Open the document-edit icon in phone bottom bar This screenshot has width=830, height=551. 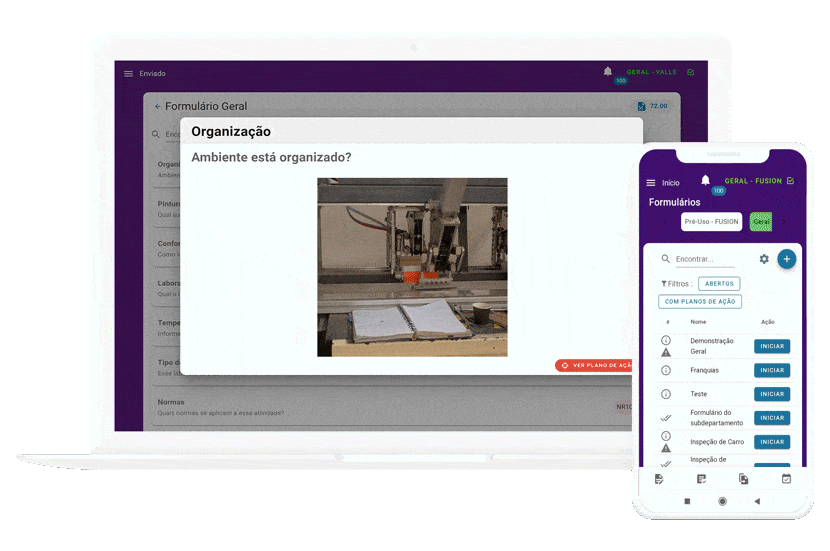pyautogui.click(x=659, y=479)
